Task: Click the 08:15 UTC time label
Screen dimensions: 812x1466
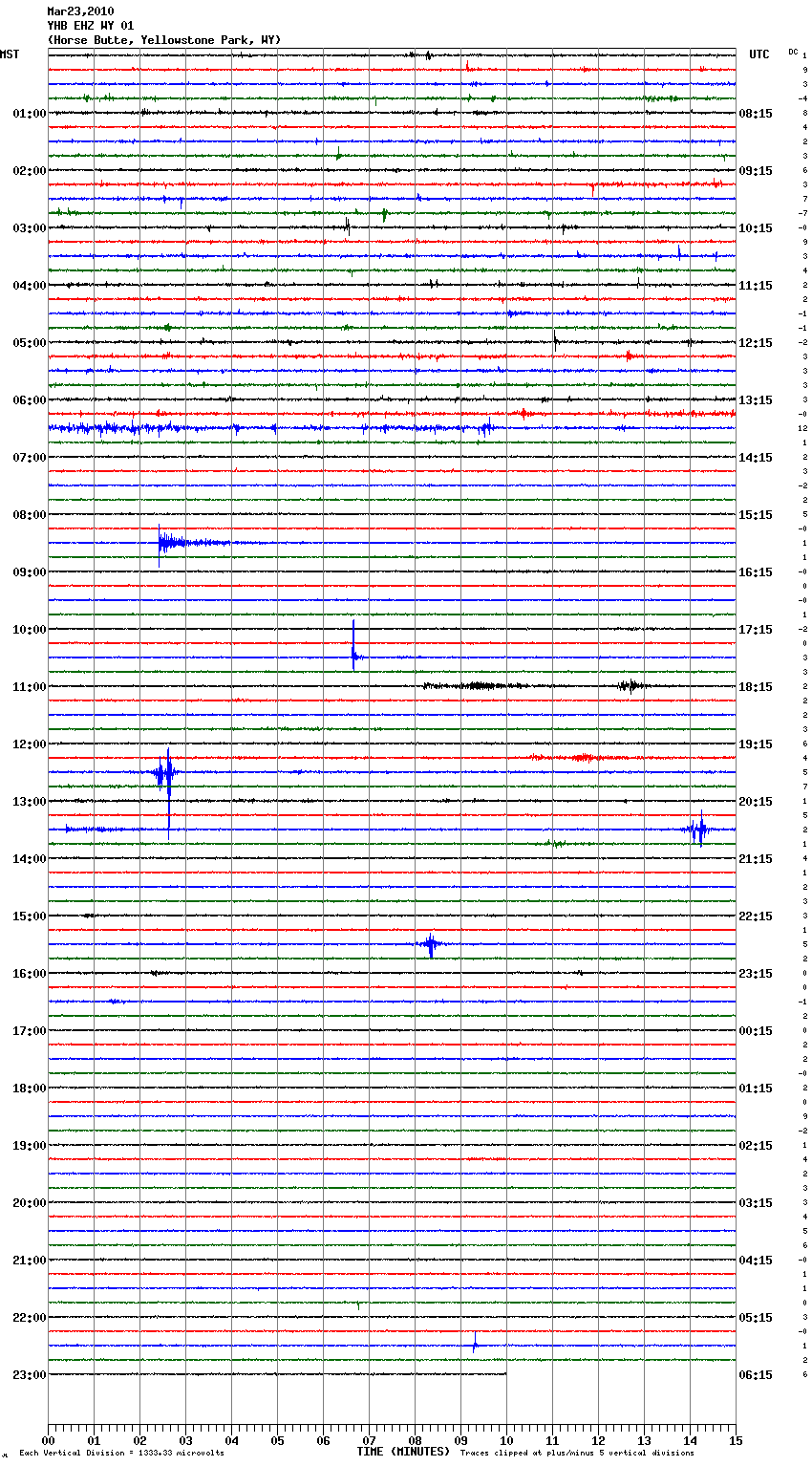Action: point(756,114)
